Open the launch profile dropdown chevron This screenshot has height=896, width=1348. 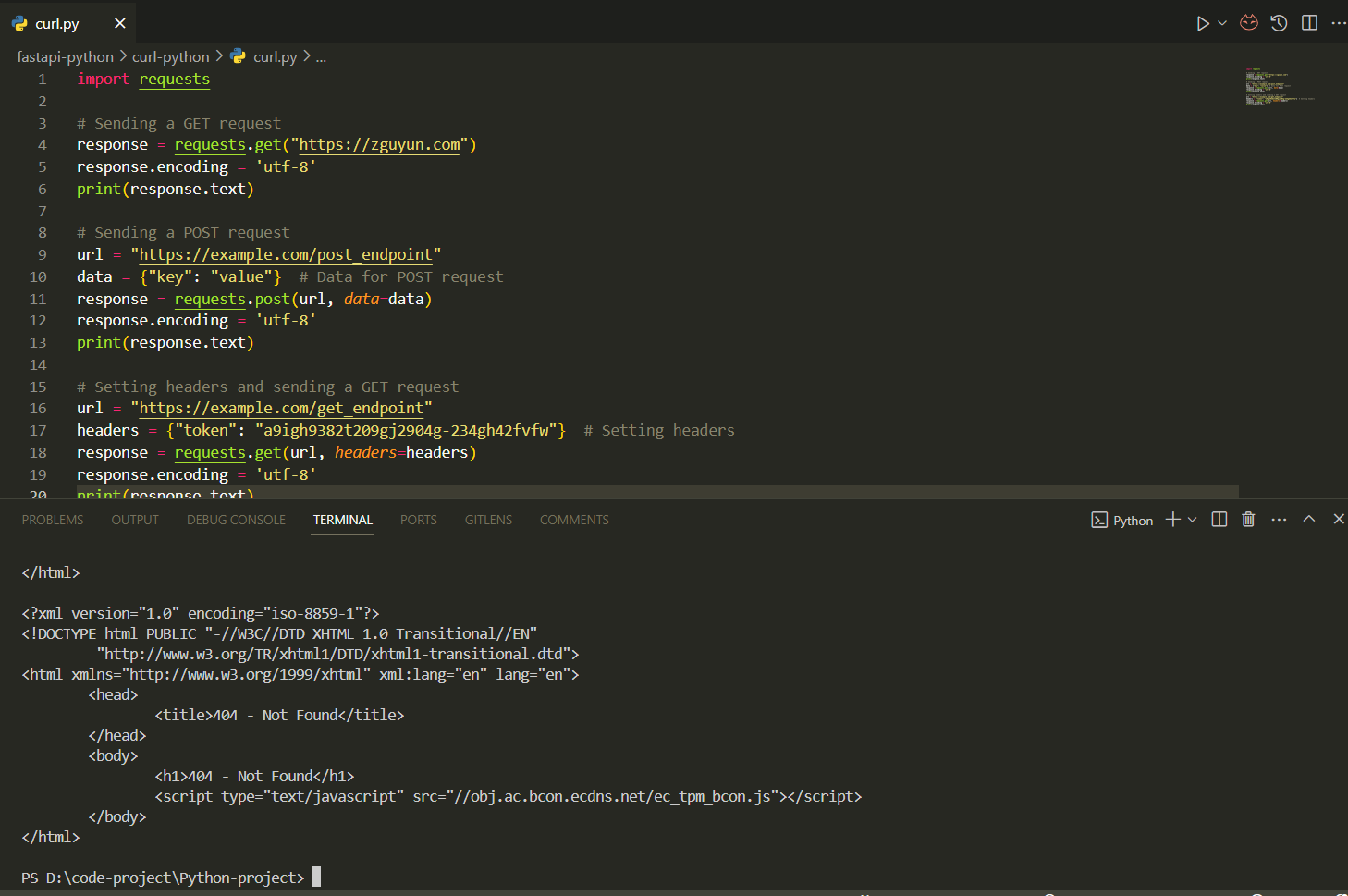point(1193,520)
